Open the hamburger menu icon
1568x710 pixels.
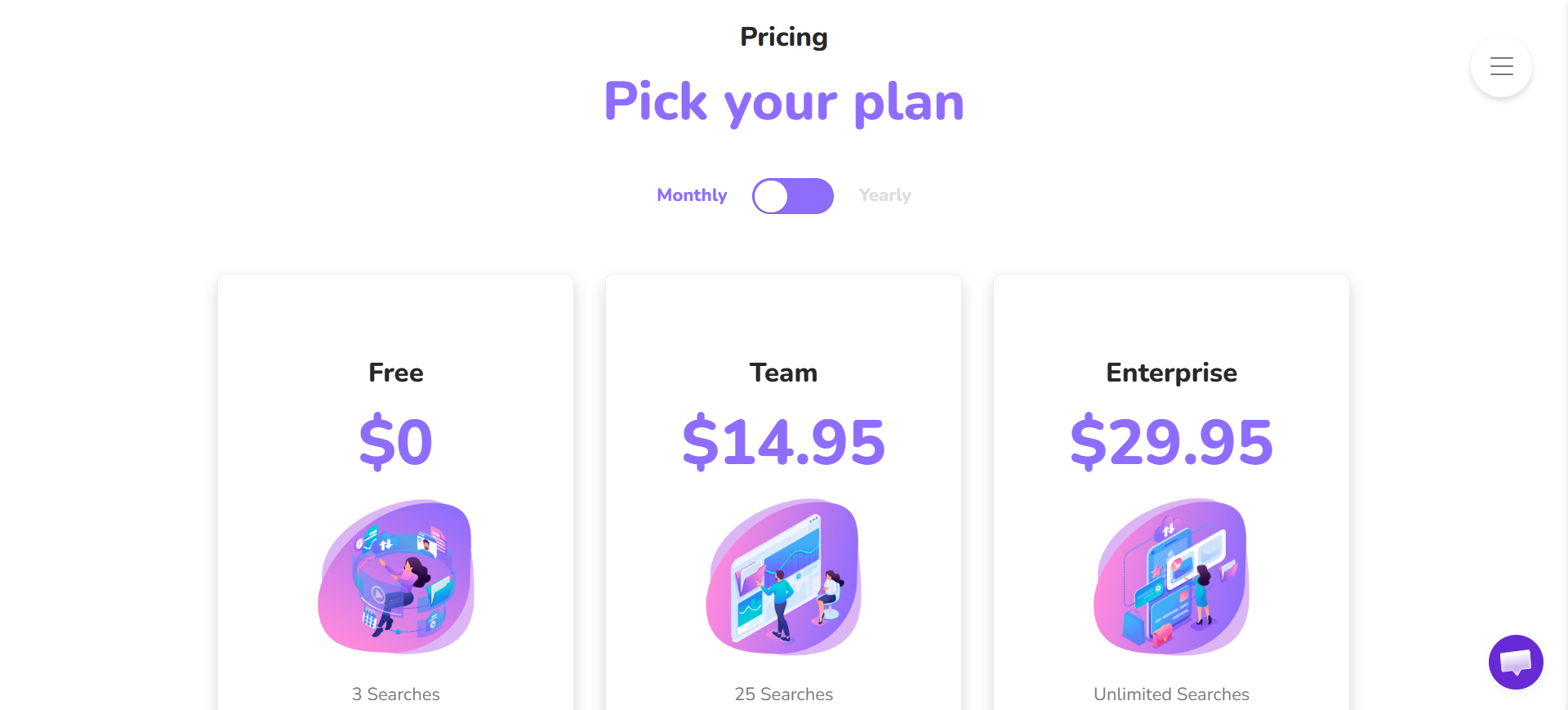coord(1501,66)
